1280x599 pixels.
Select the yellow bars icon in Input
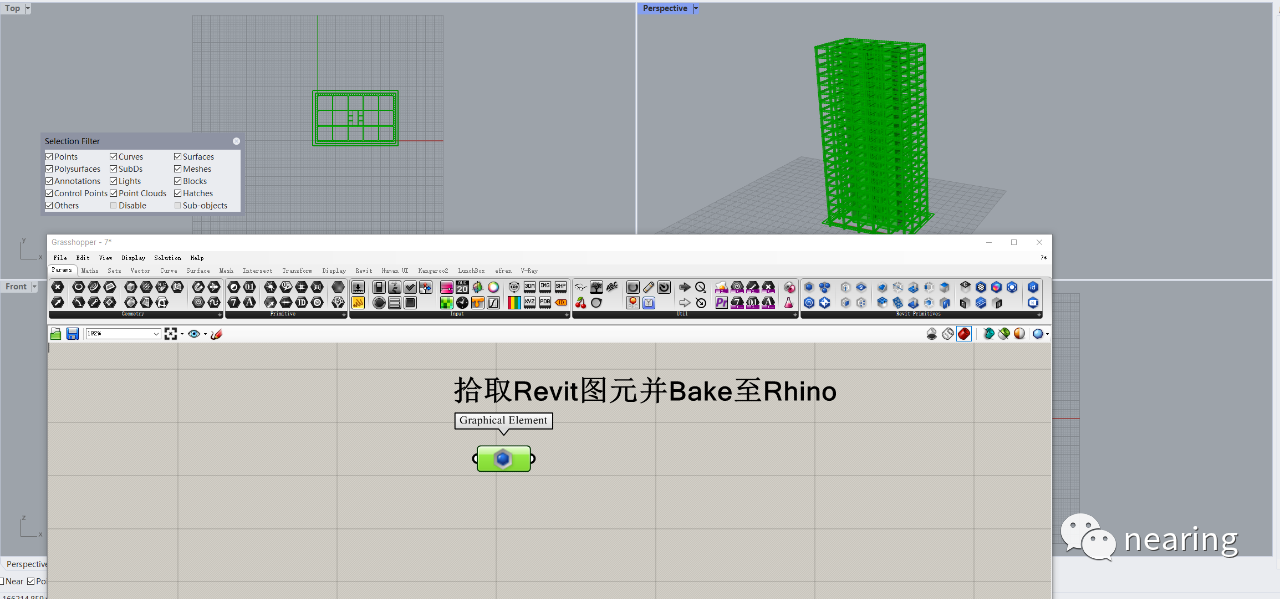pyautogui.click(x=358, y=303)
